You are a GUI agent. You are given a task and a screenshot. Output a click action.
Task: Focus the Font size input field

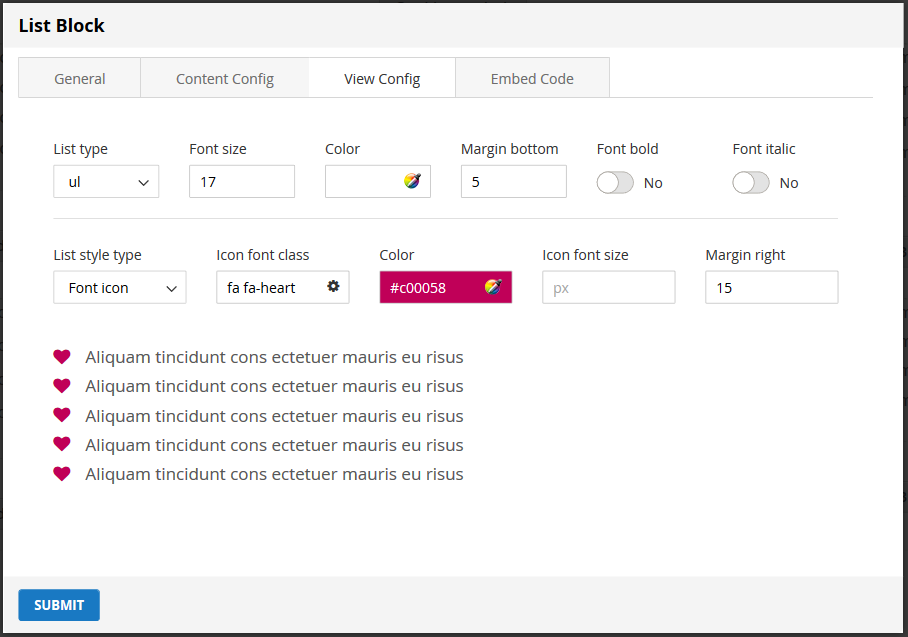point(242,182)
